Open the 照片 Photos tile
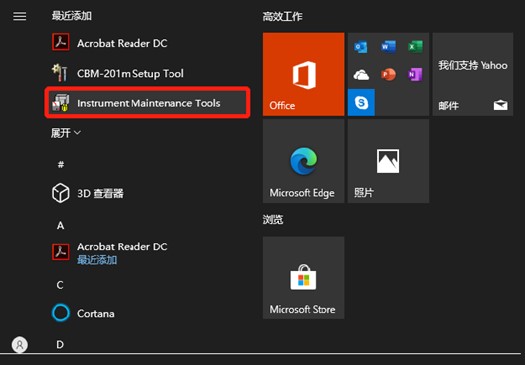Screen dimensions: 525x365 (388, 161)
